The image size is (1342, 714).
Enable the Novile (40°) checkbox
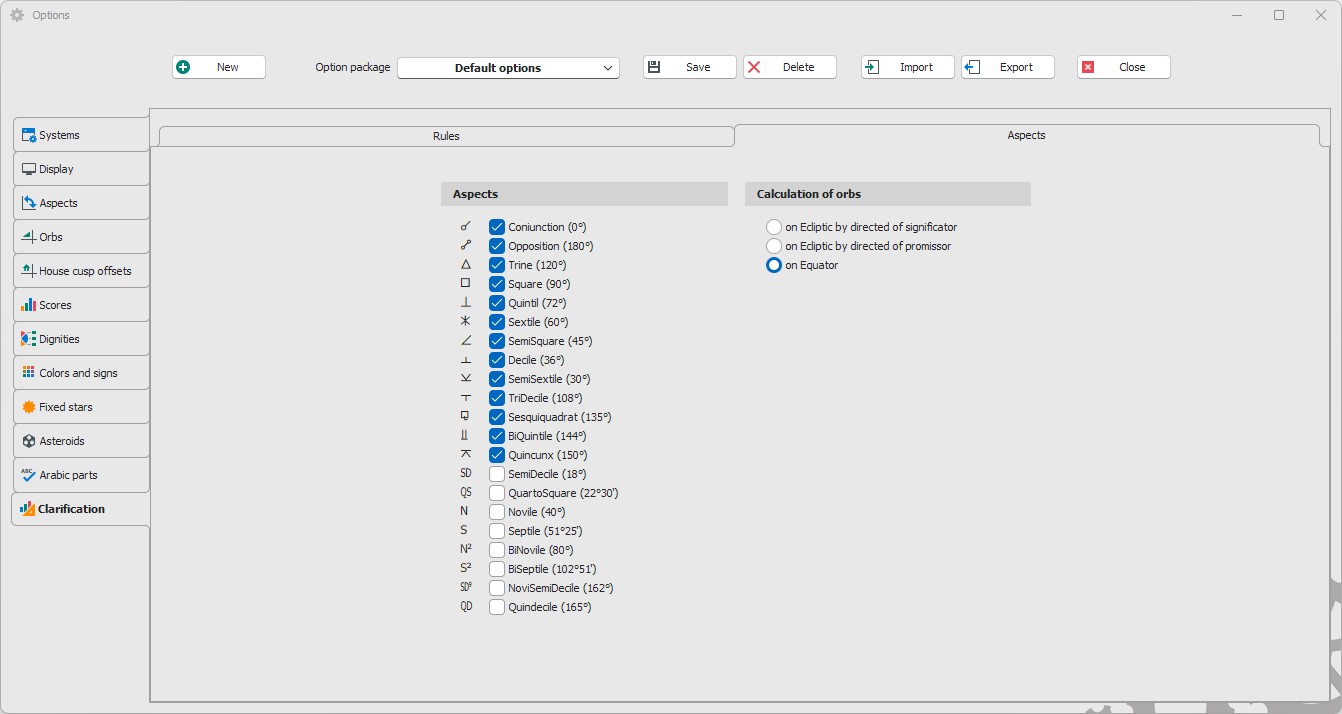[497, 512]
